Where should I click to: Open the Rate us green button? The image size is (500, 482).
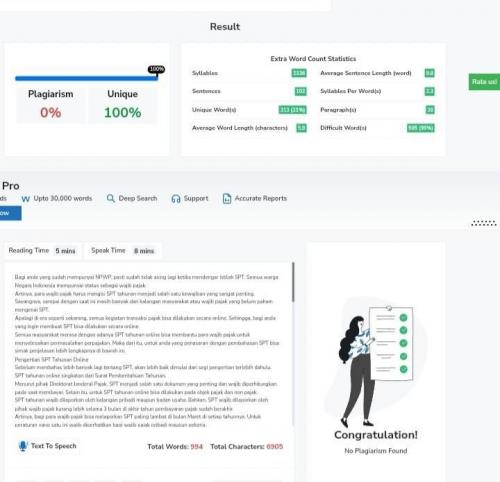(484, 82)
